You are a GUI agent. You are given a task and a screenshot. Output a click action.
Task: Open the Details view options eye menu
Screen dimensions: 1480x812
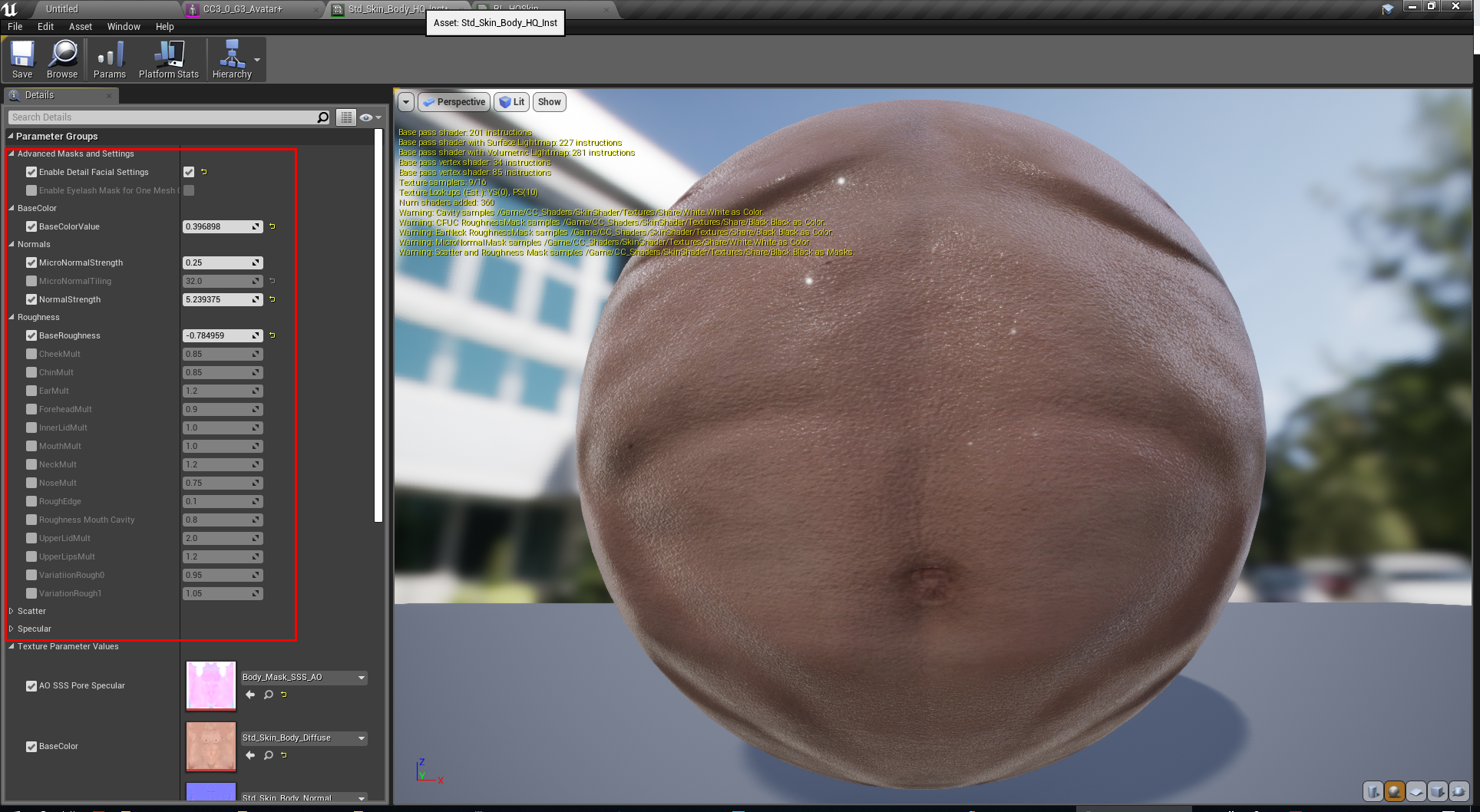point(370,117)
